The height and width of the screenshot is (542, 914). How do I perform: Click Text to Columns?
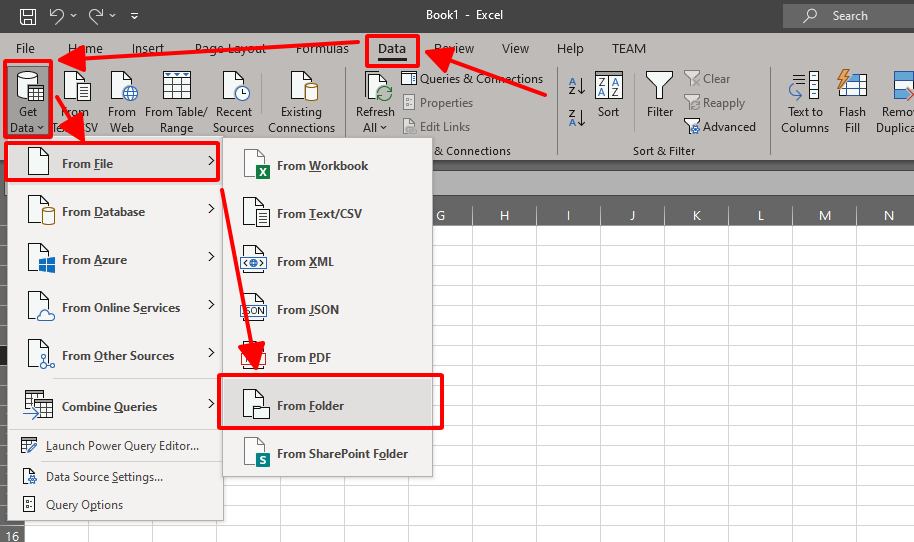pos(804,102)
